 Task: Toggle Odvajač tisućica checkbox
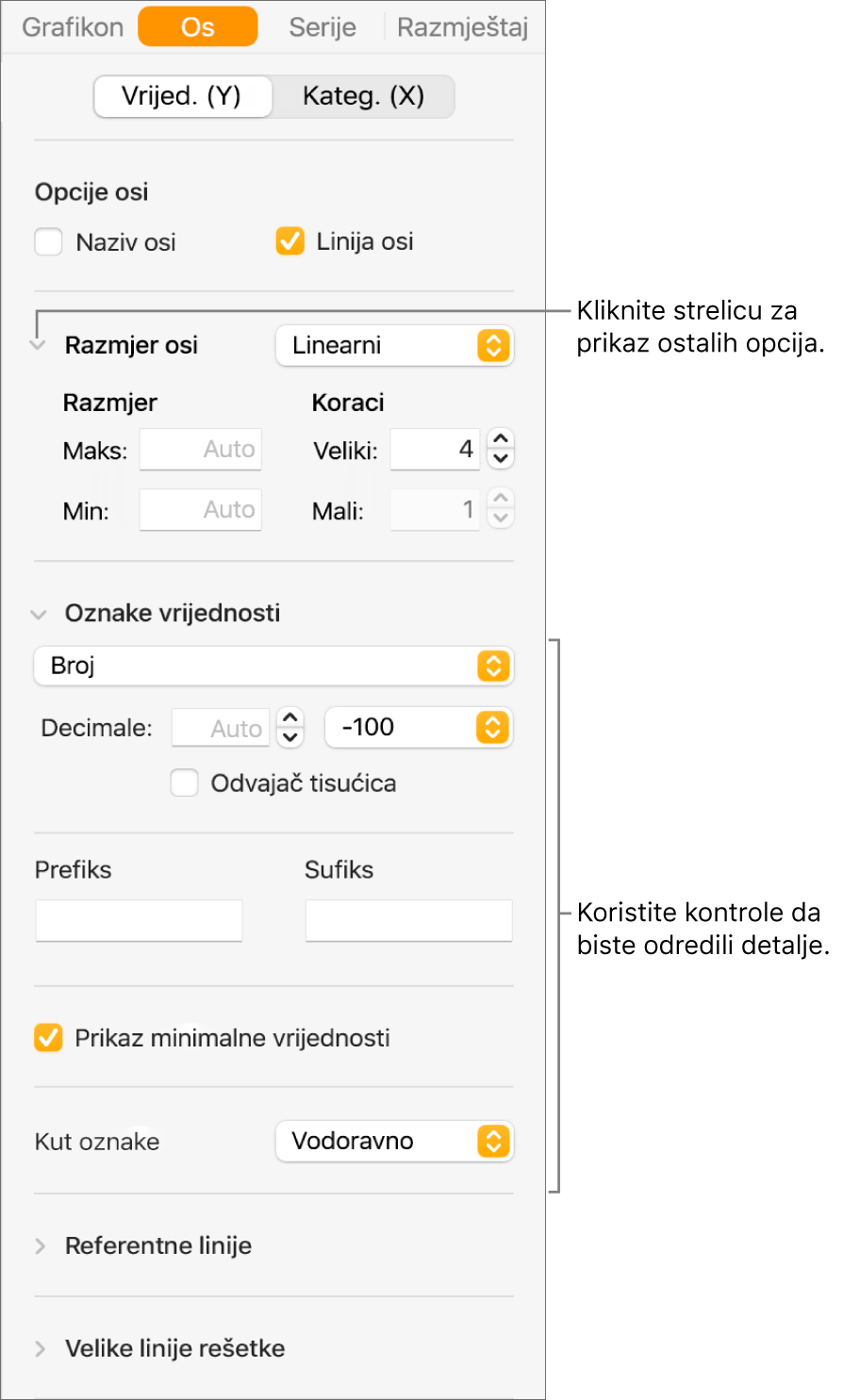(x=184, y=782)
